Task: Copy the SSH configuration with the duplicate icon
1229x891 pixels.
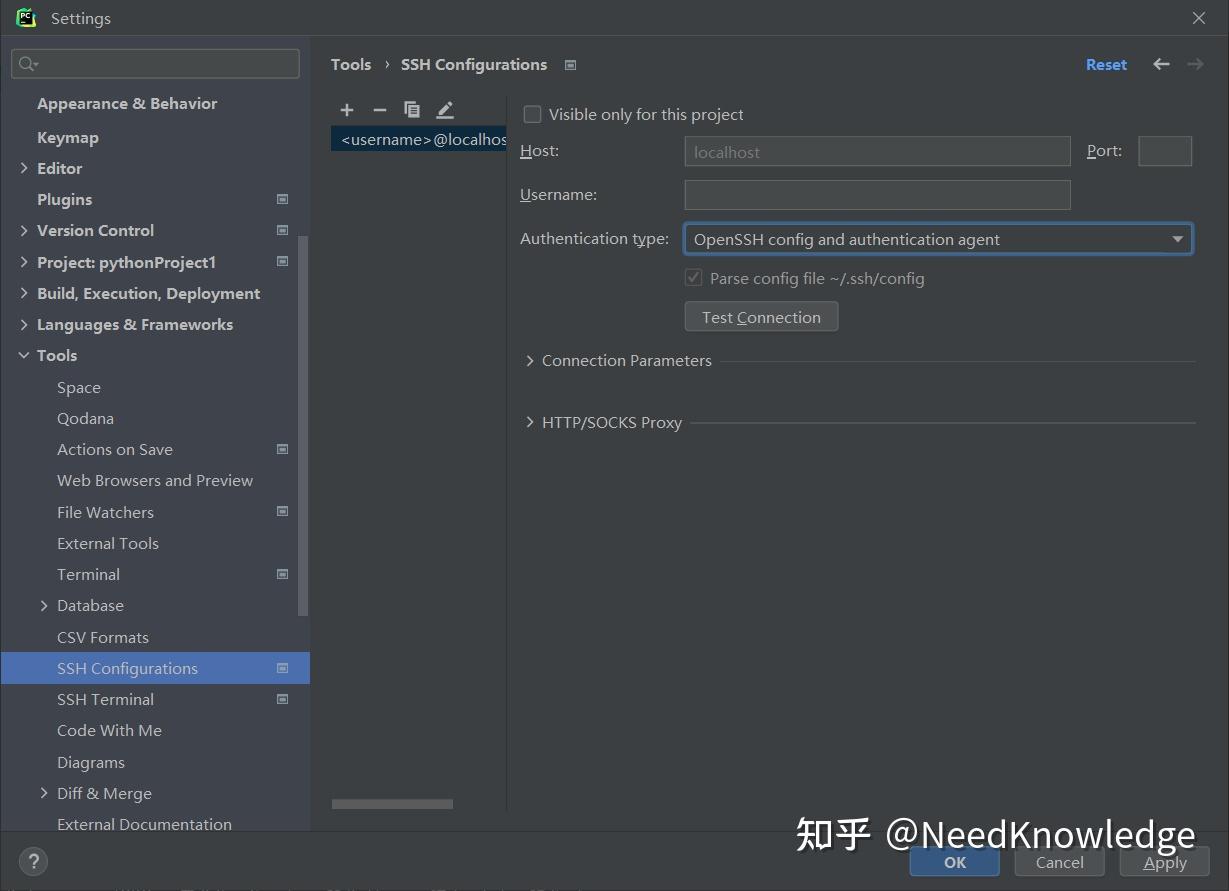Action: pyautogui.click(x=412, y=110)
